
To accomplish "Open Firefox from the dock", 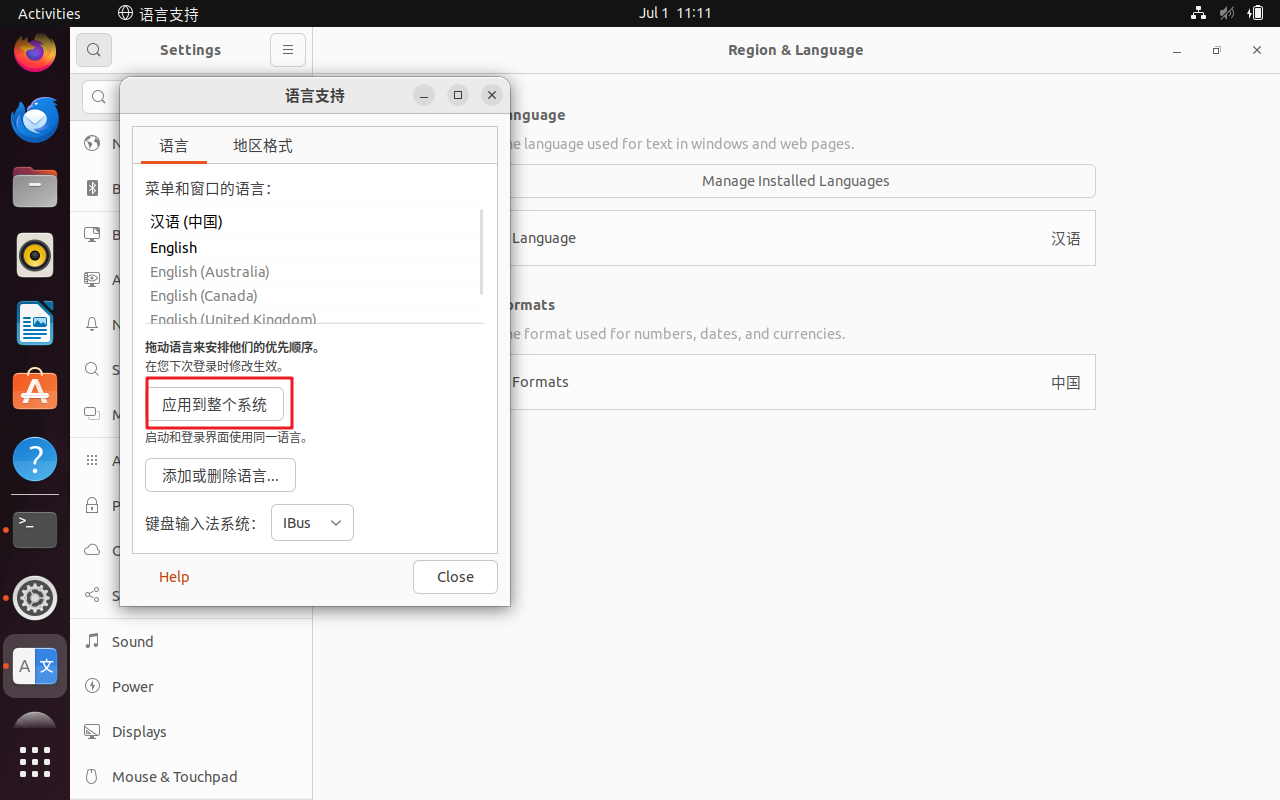I will coord(35,52).
